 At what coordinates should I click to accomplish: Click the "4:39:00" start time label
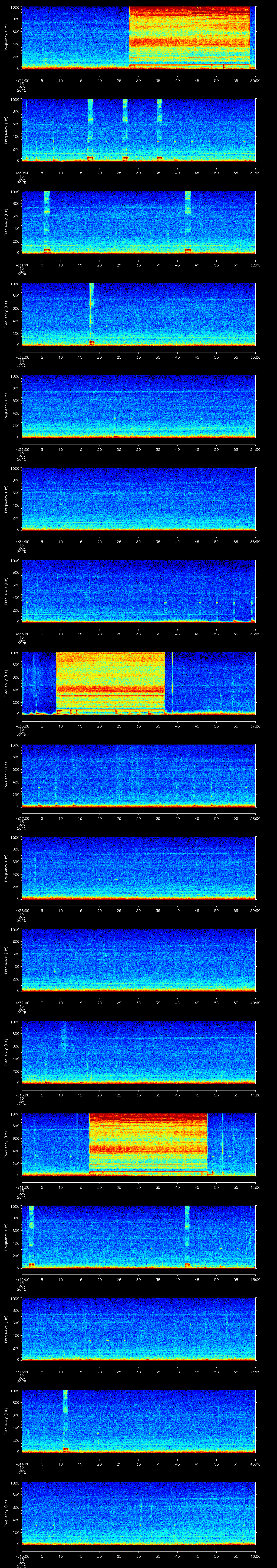tap(22, 1003)
